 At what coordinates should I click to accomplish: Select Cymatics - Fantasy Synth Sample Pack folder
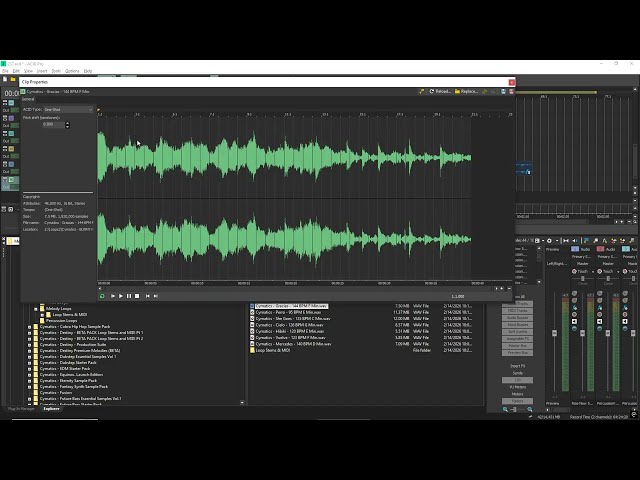pyautogui.click(x=73, y=387)
